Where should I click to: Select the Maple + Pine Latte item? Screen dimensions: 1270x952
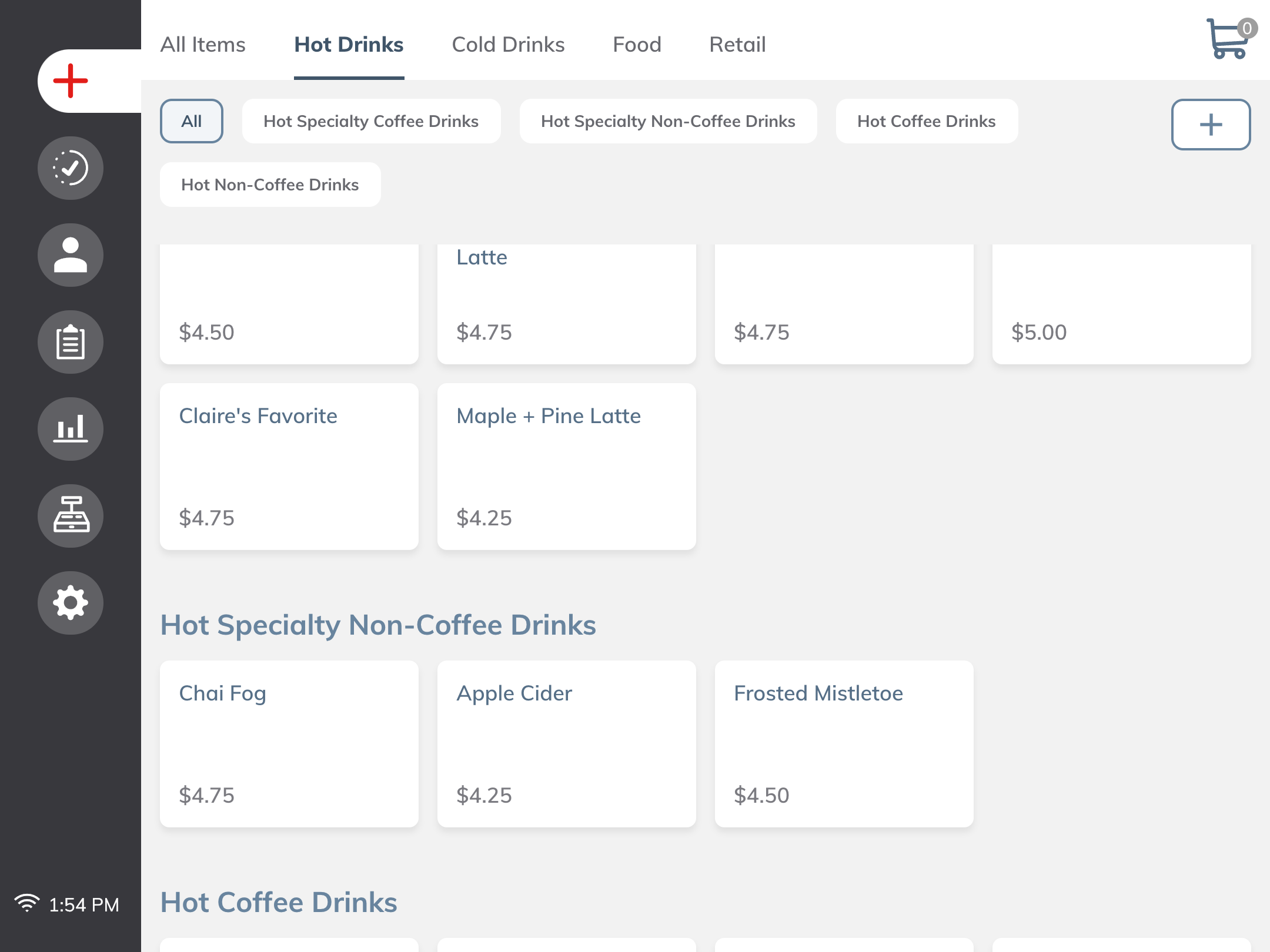click(566, 466)
